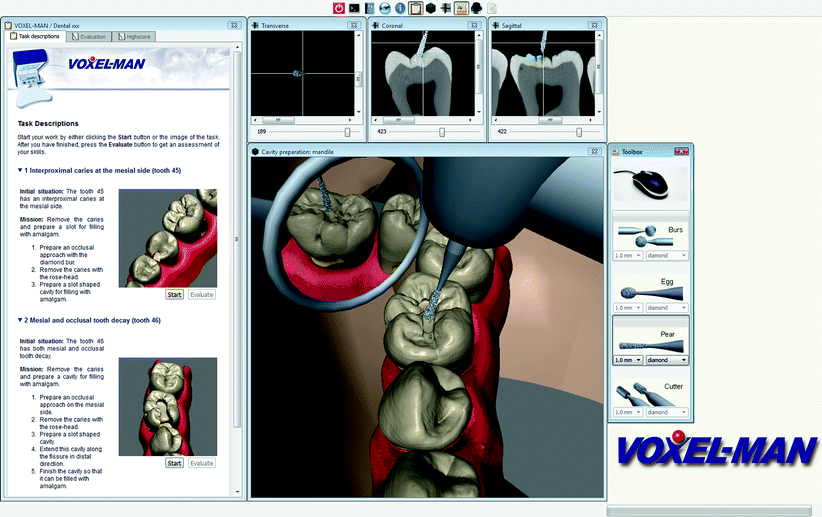Click the Coronal view slice slider
822x517 pixels.
442,131
